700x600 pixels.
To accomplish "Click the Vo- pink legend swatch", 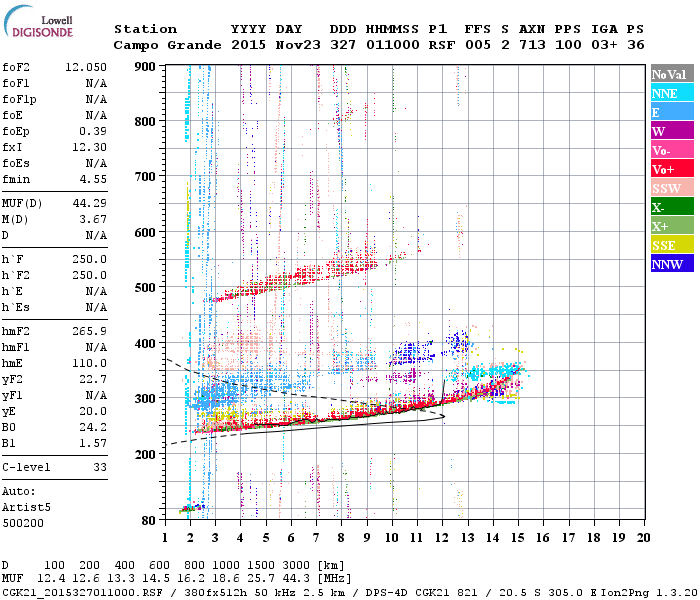I will pos(672,150).
